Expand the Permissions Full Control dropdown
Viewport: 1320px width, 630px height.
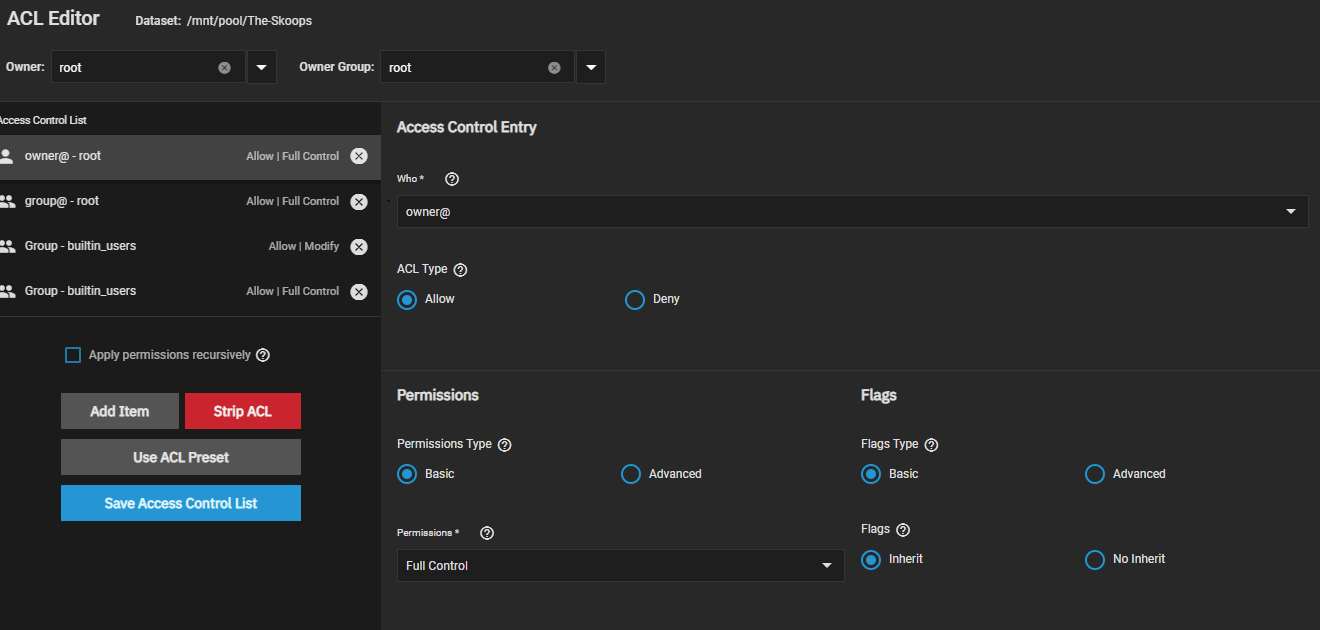coord(620,566)
